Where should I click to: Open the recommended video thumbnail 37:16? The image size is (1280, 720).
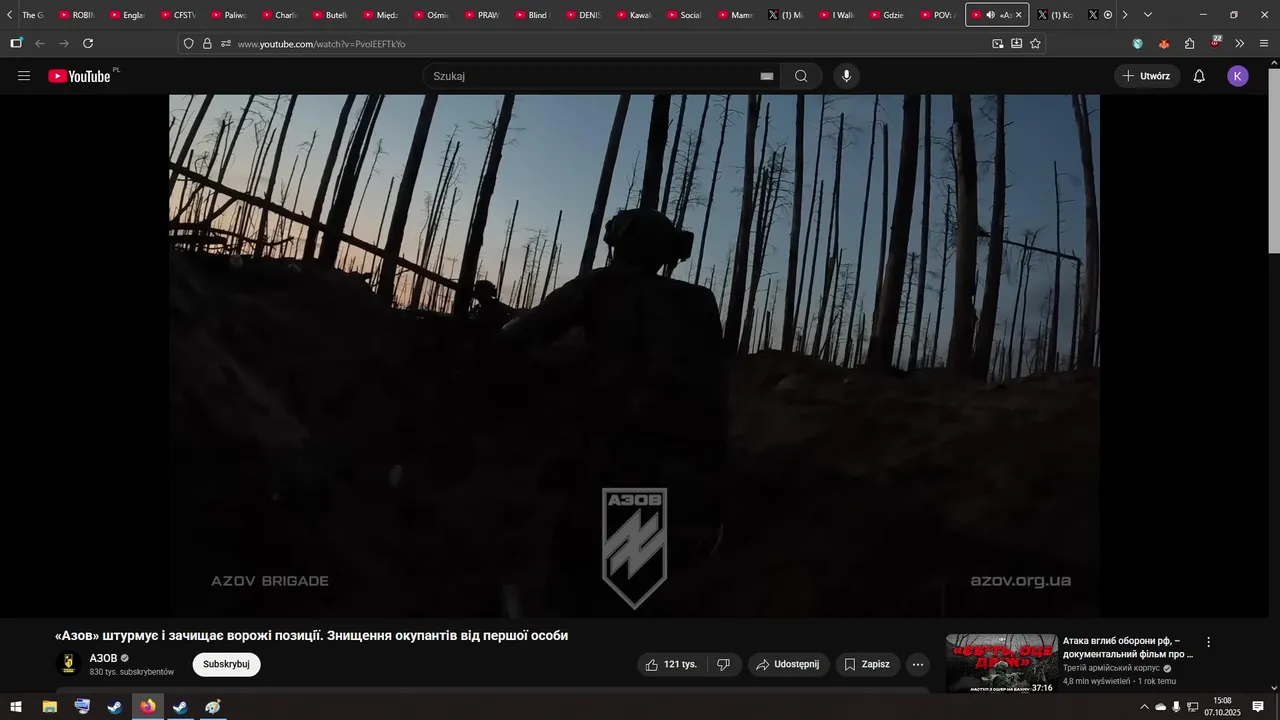[1001, 664]
